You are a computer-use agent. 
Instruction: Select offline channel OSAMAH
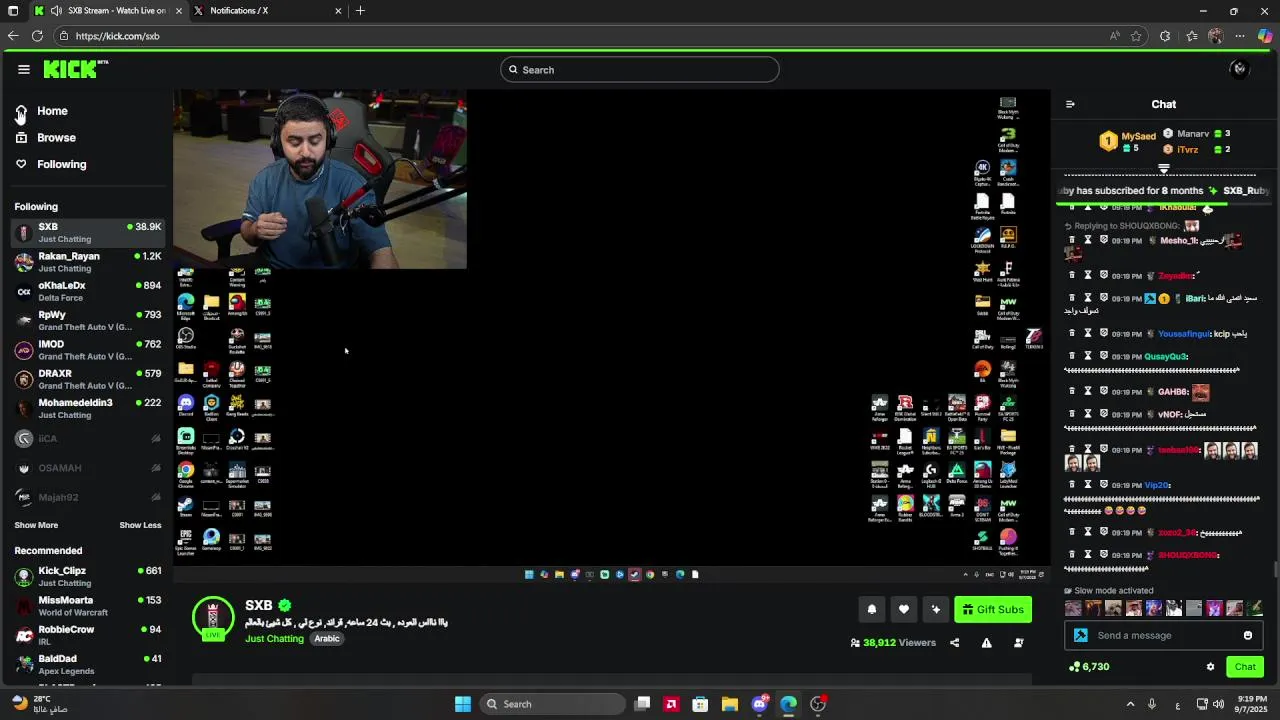pyautogui.click(x=88, y=468)
